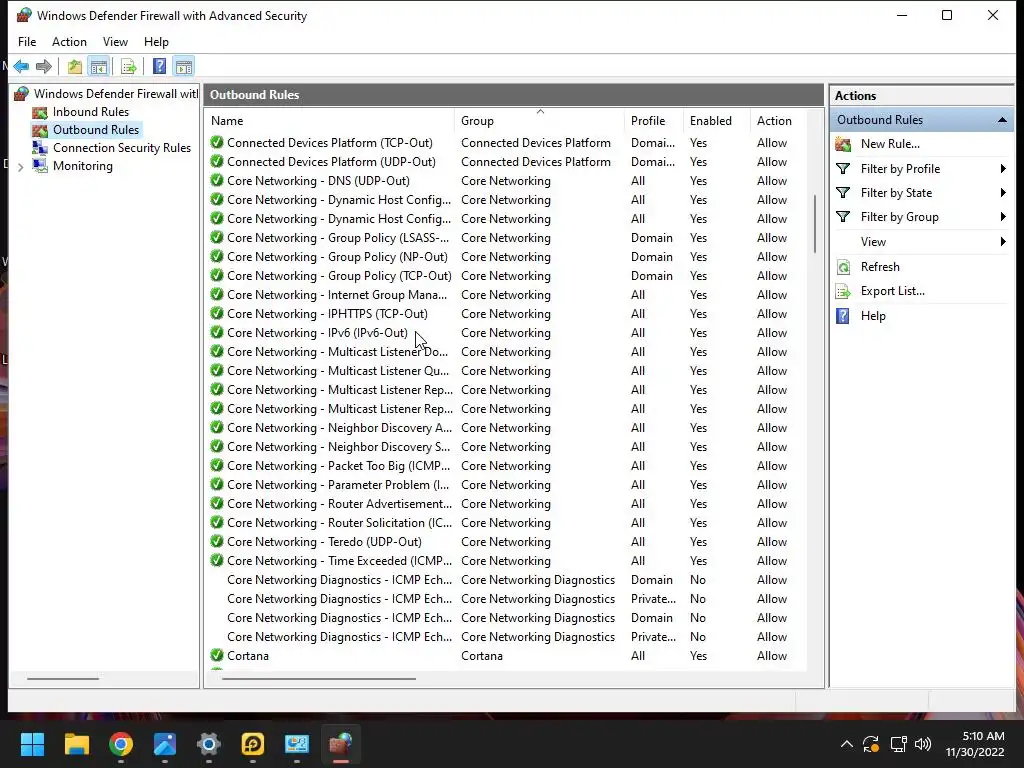Sort by the Name column header
The width and height of the screenshot is (1024, 768).
click(x=330, y=121)
